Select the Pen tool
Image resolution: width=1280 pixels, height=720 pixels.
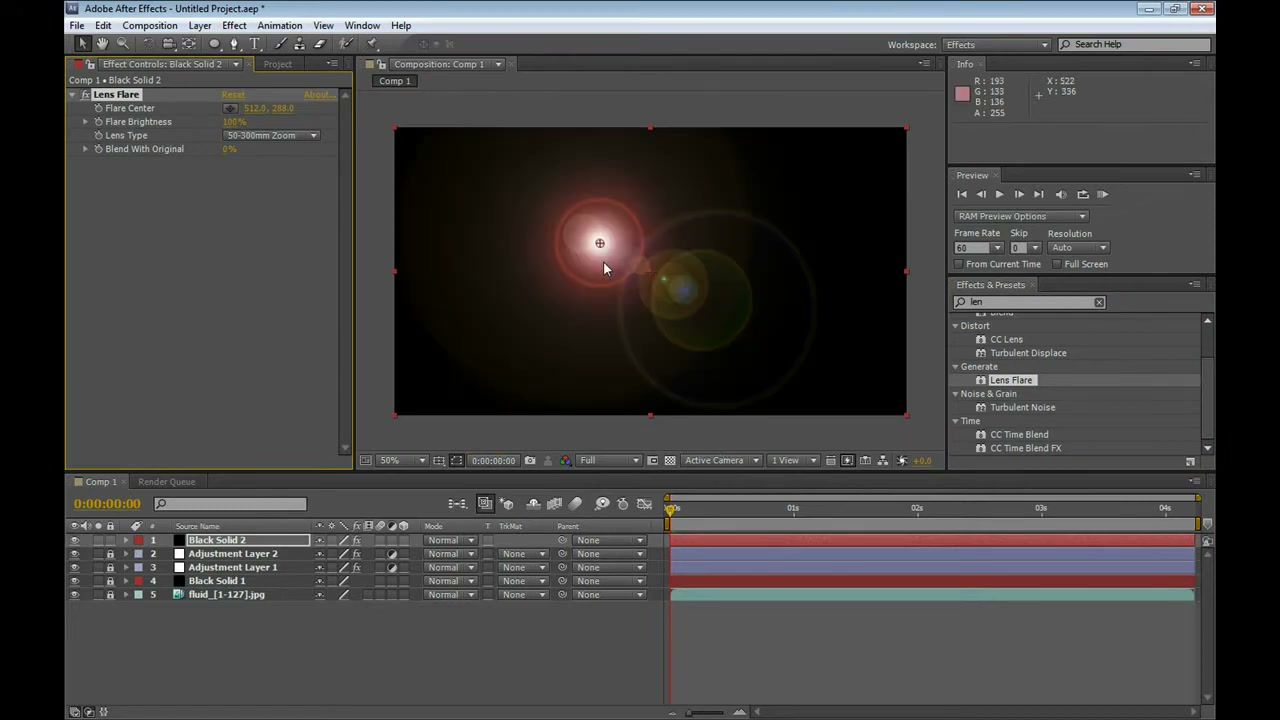234,44
